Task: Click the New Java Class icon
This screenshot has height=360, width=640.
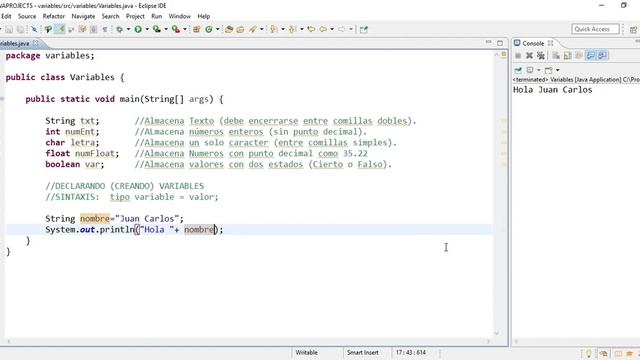Action: pos(209,29)
